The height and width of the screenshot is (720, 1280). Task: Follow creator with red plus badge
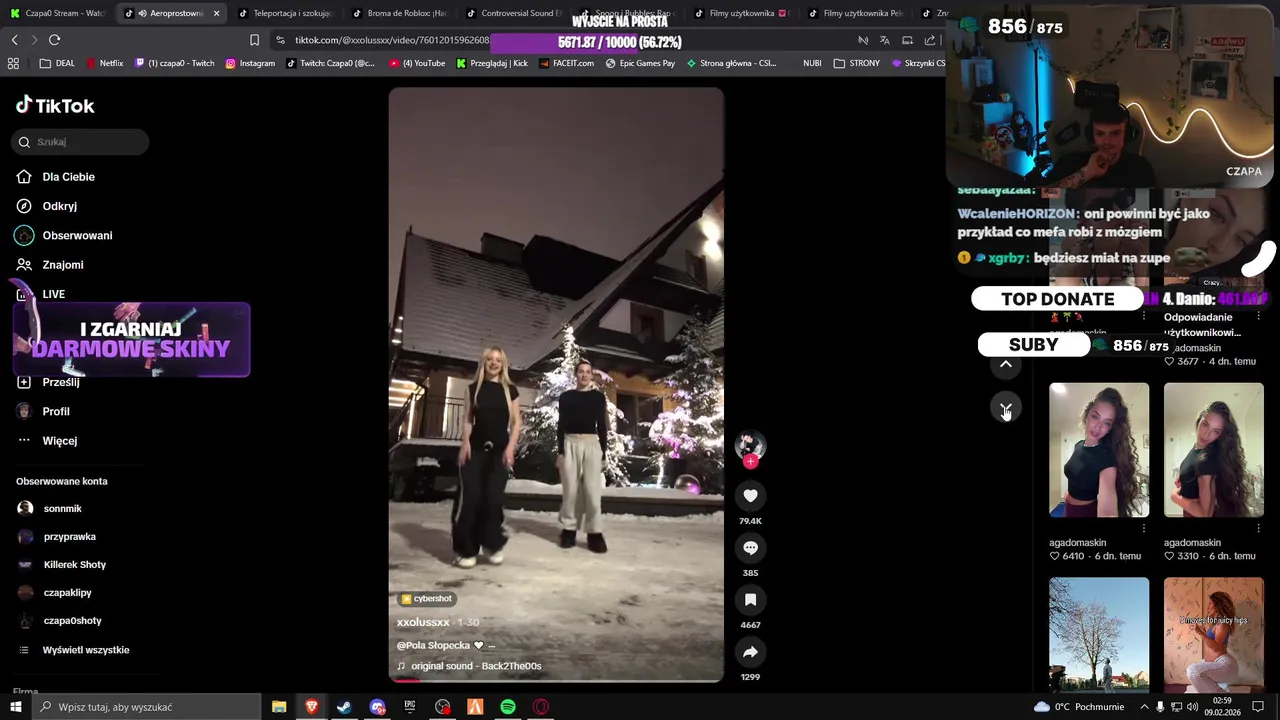coord(750,461)
